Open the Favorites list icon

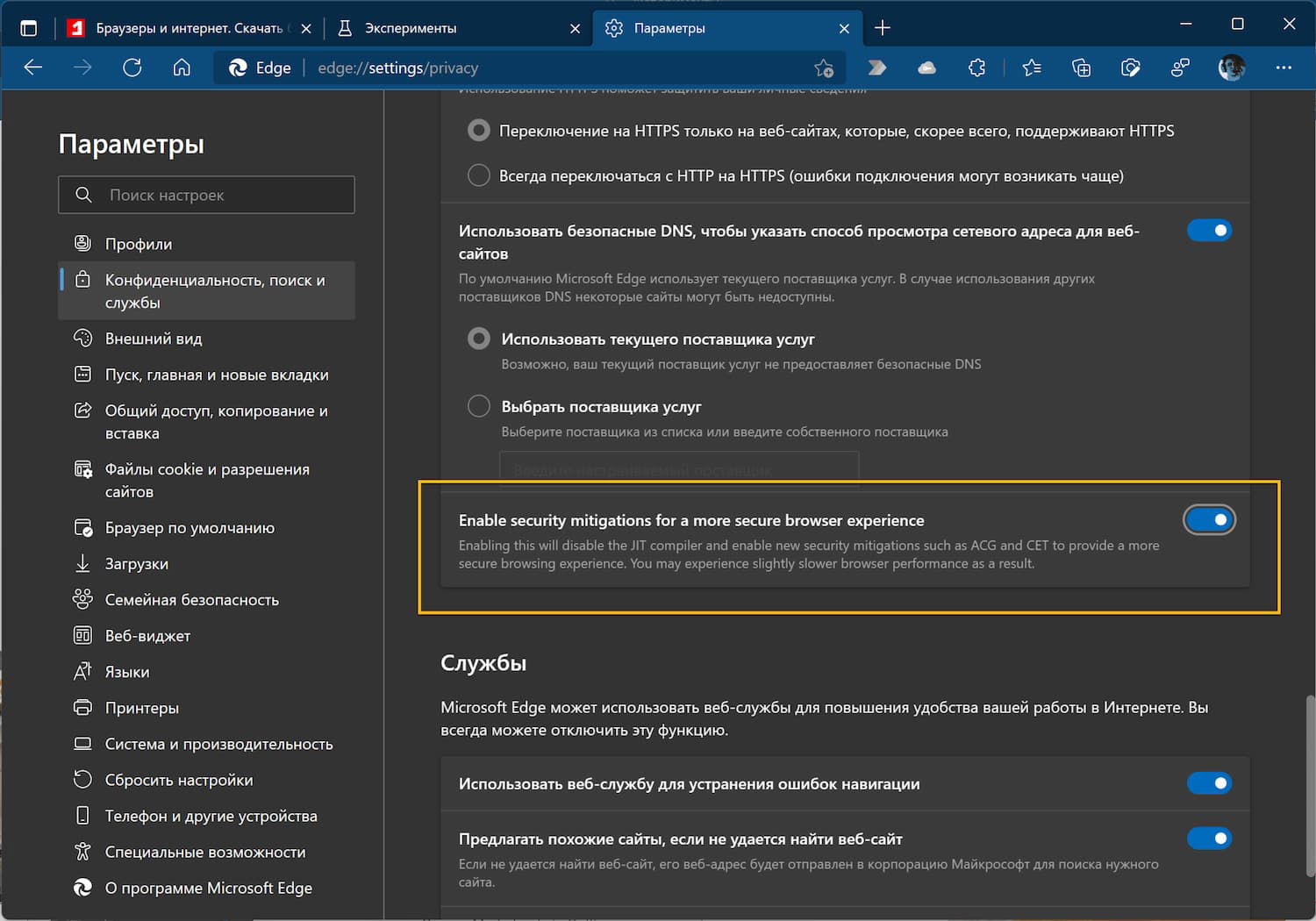(x=1032, y=68)
